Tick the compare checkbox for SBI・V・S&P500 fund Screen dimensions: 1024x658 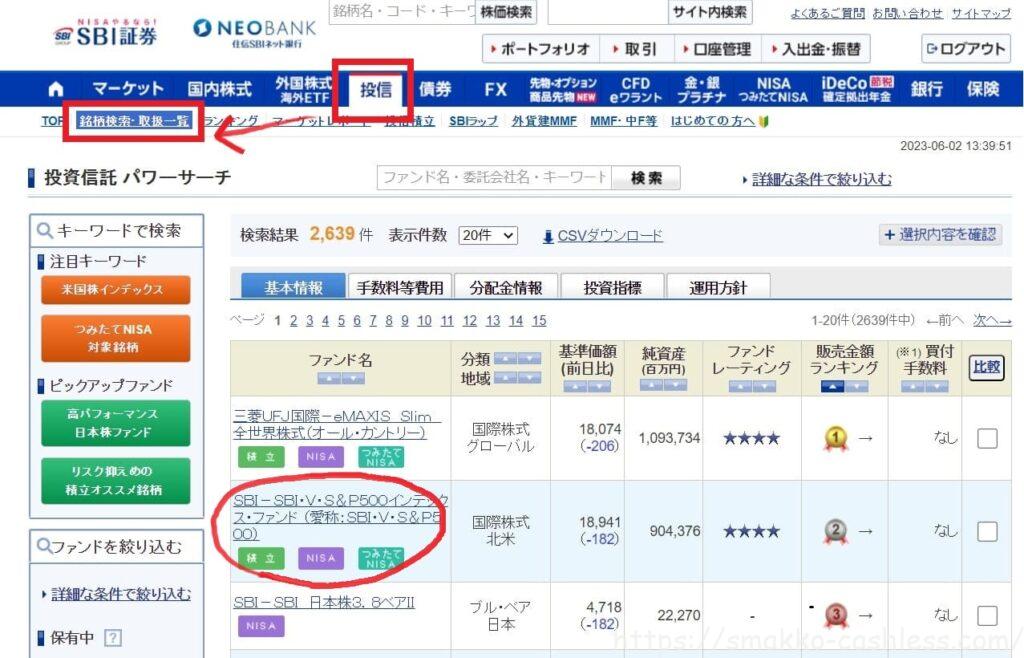(986, 531)
